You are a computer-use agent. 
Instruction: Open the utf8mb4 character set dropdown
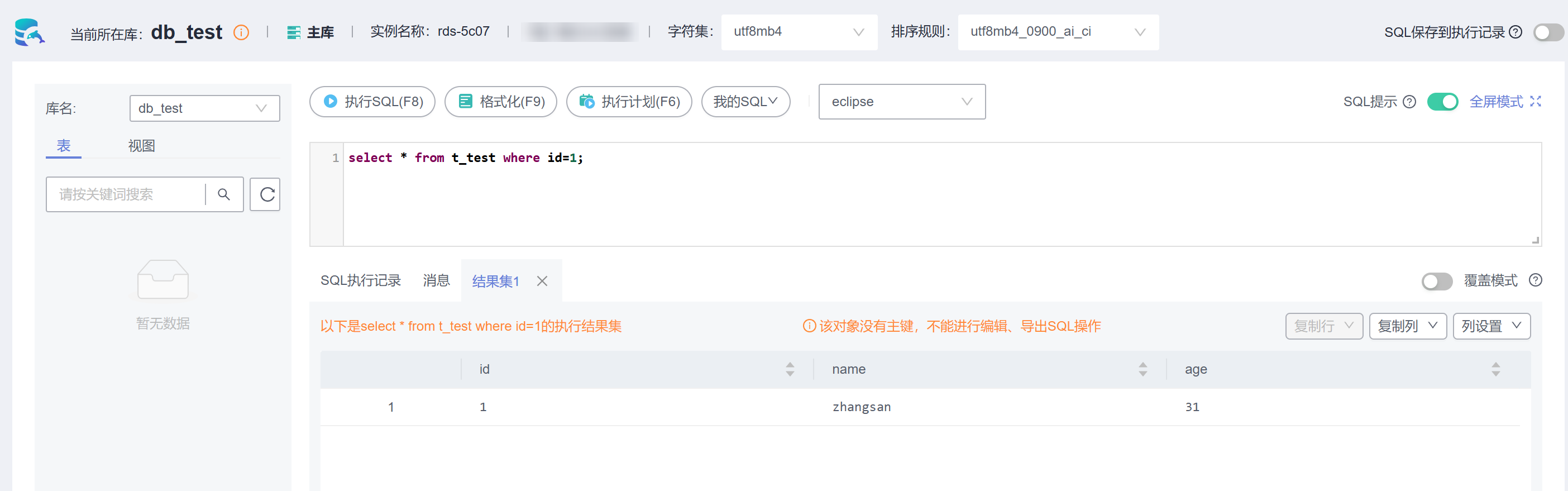point(799,32)
